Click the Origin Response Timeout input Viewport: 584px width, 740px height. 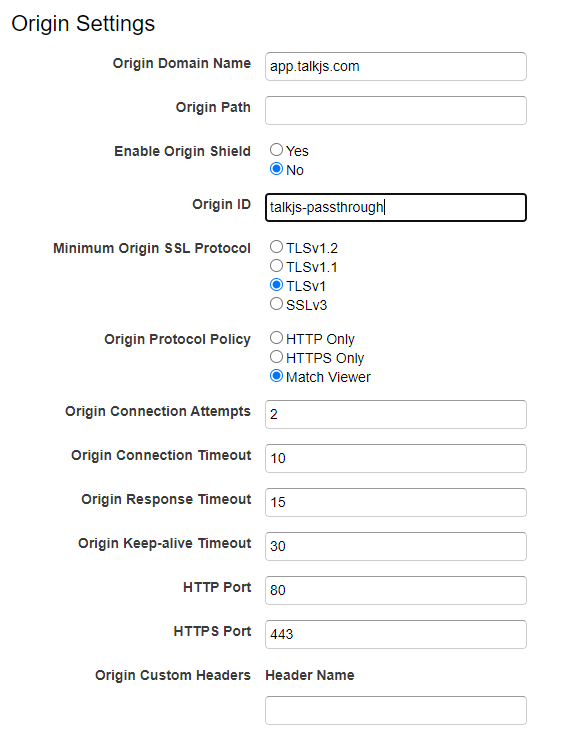[x=396, y=502]
